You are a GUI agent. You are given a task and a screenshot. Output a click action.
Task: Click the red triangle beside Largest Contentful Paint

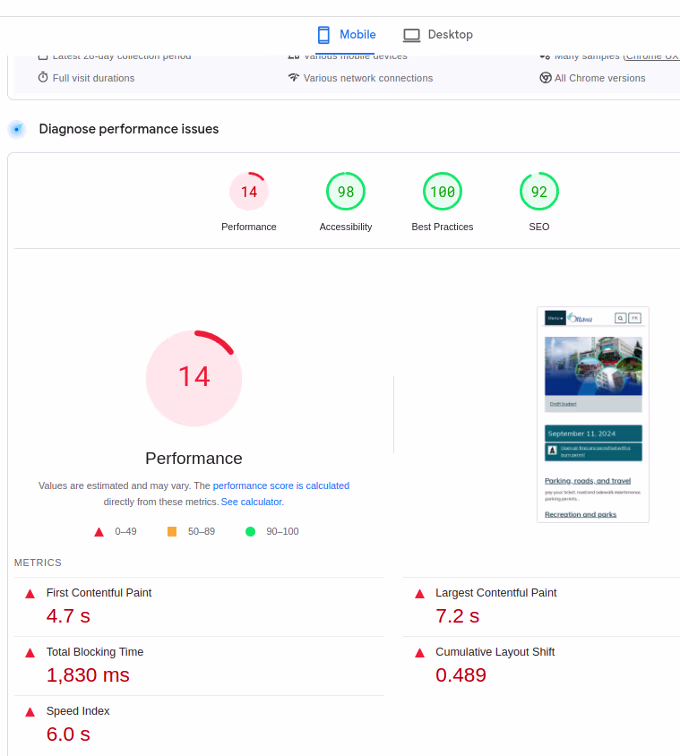[420, 594]
